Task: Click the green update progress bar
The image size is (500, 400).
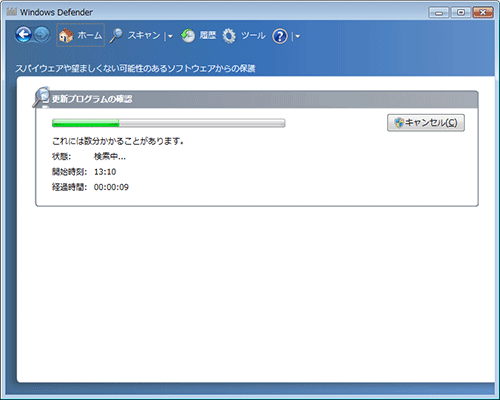Action: click(x=169, y=123)
